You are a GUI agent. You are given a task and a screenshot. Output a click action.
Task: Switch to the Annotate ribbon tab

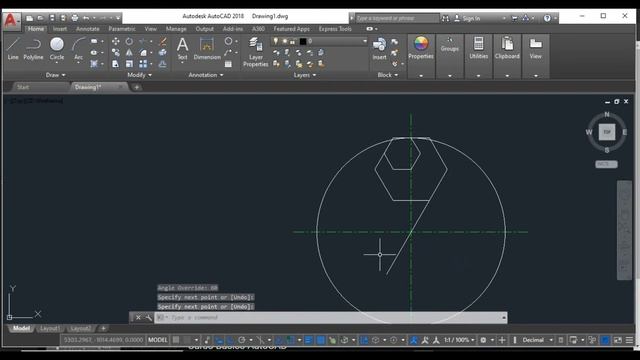(88, 29)
